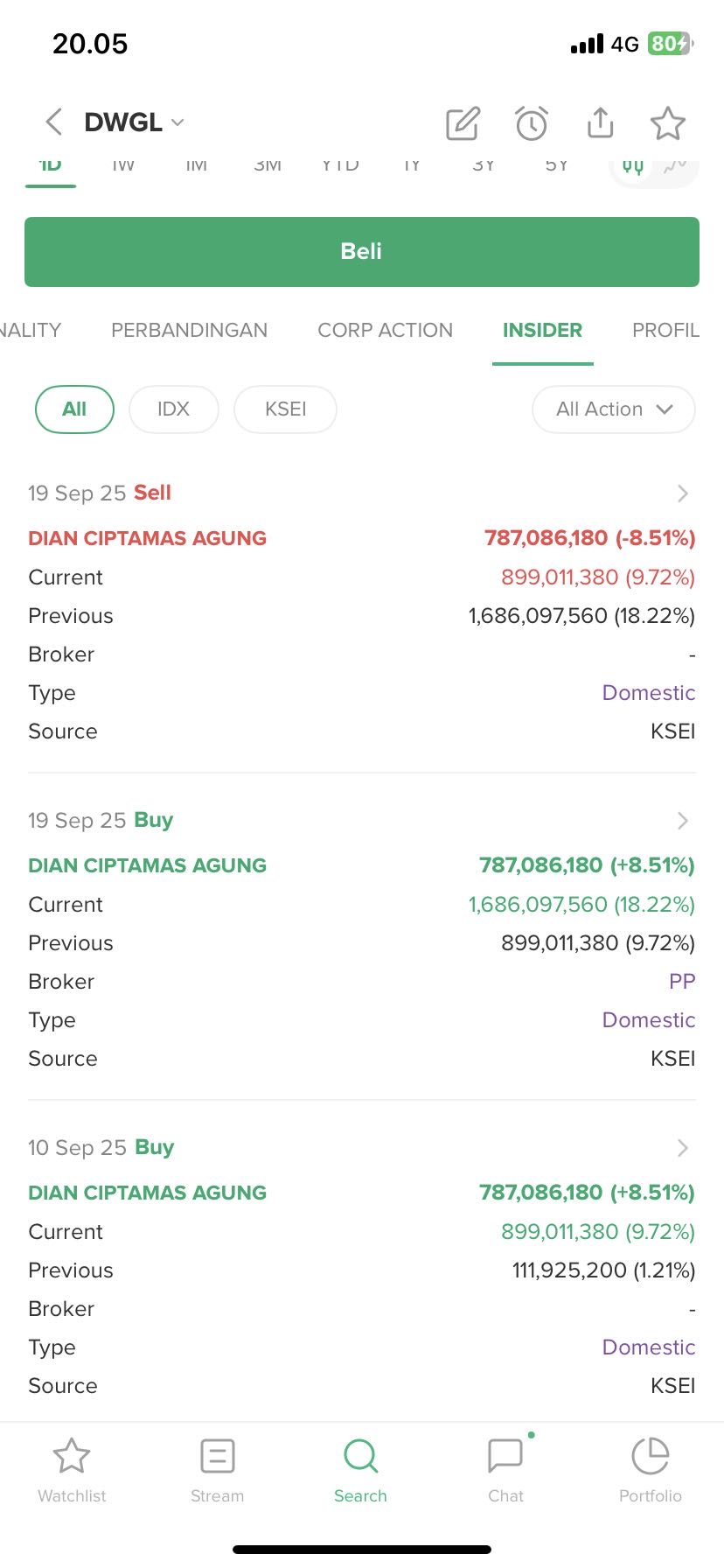Select the IDX source filter chip
The height and width of the screenshot is (1568, 724).
173,409
